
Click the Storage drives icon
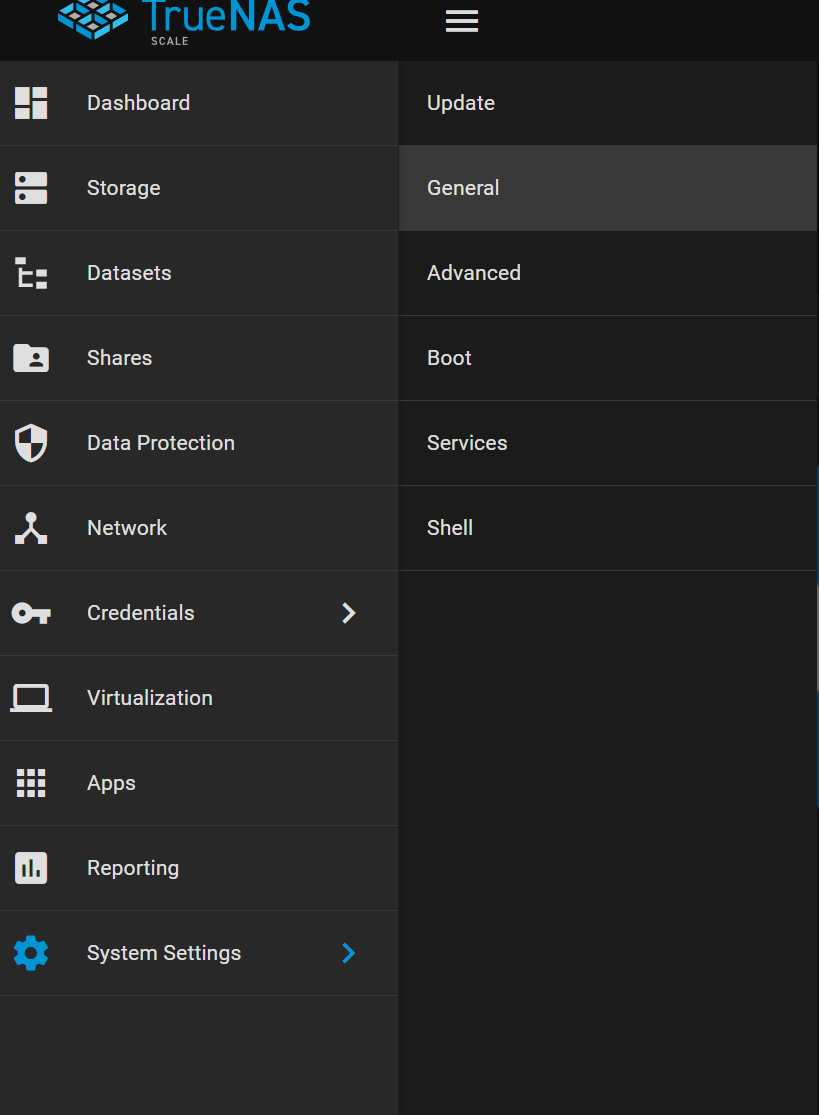(x=31, y=188)
